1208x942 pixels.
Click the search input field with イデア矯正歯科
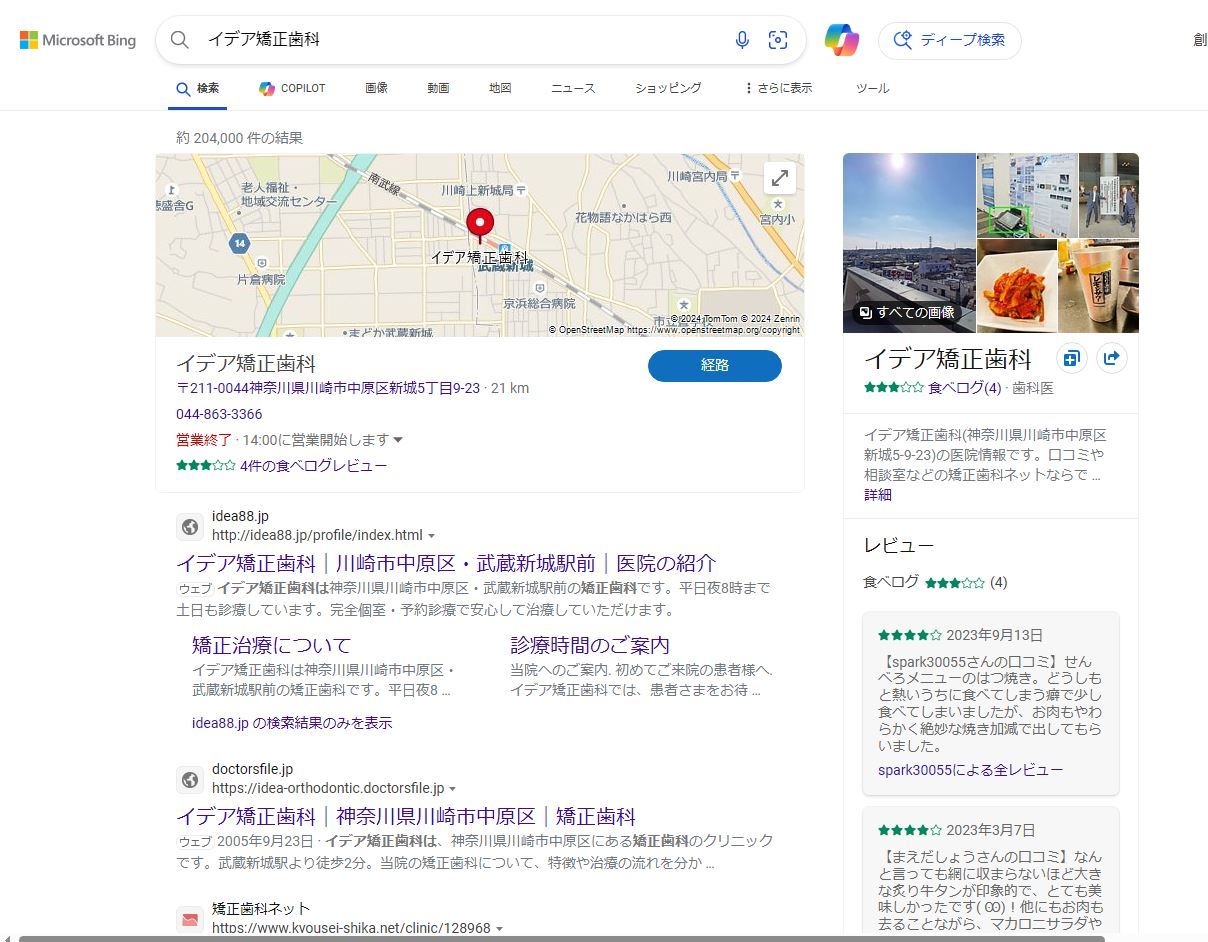point(462,40)
